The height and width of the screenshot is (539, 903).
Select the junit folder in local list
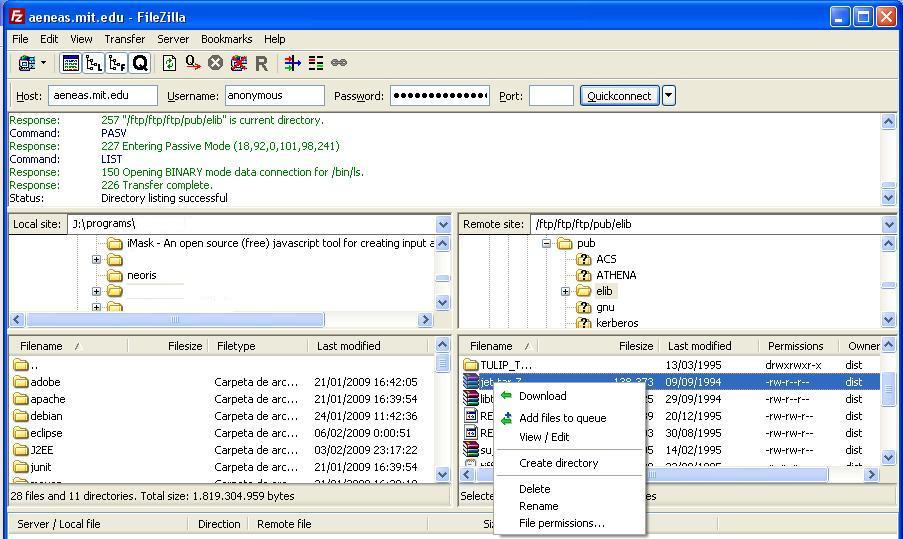click(40, 467)
